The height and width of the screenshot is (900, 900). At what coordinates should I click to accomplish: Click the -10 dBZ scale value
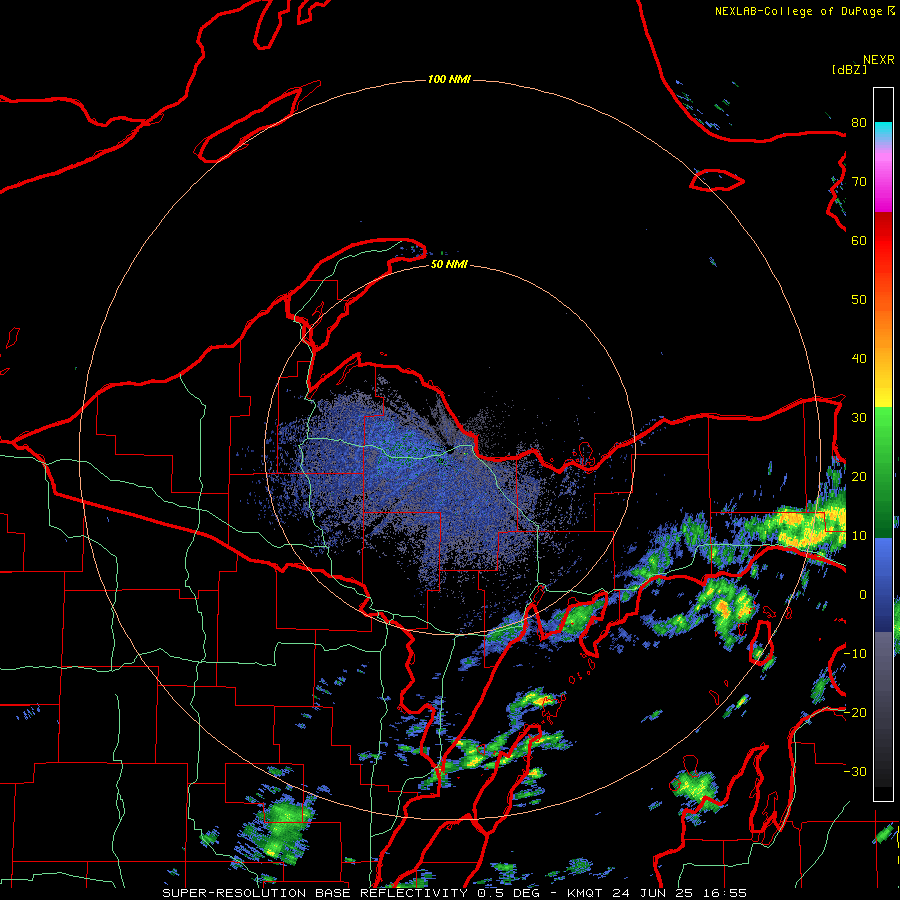point(855,654)
